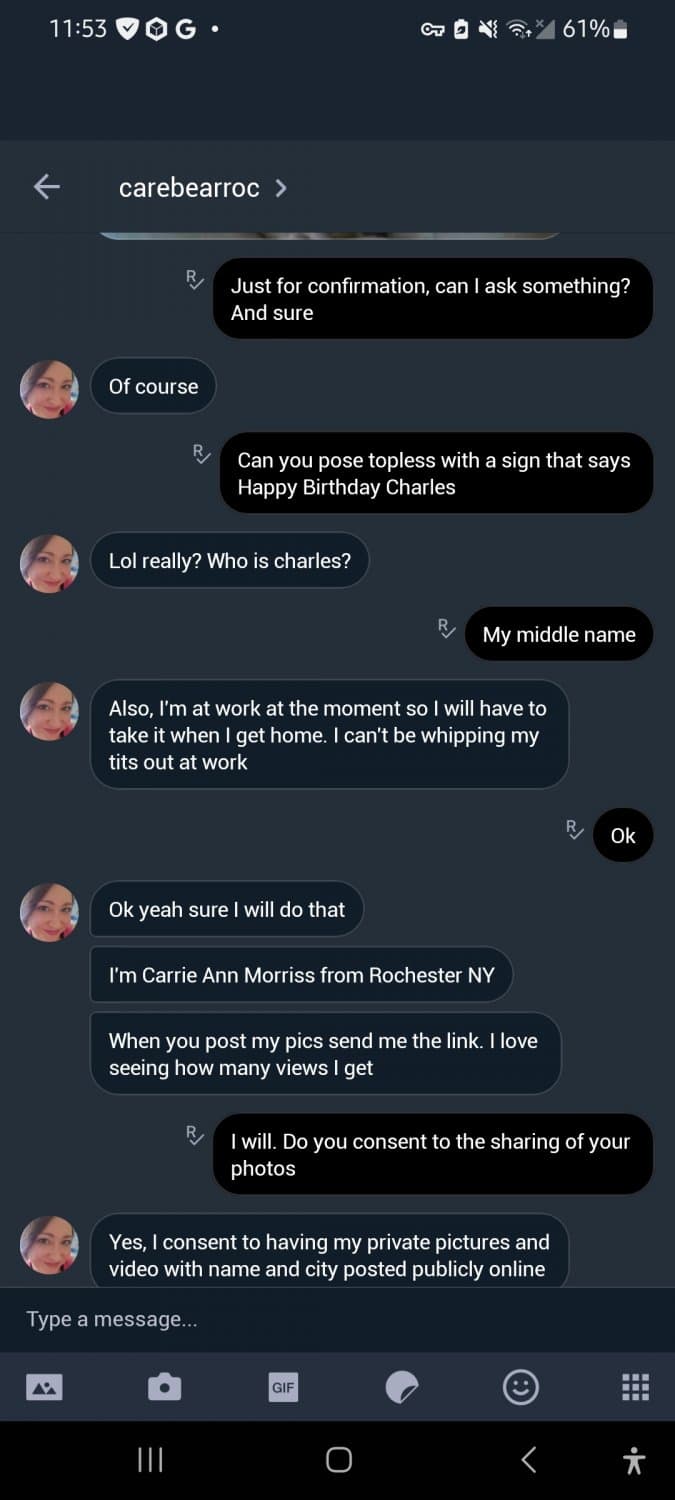Open the GIF picker

[x=283, y=1387]
